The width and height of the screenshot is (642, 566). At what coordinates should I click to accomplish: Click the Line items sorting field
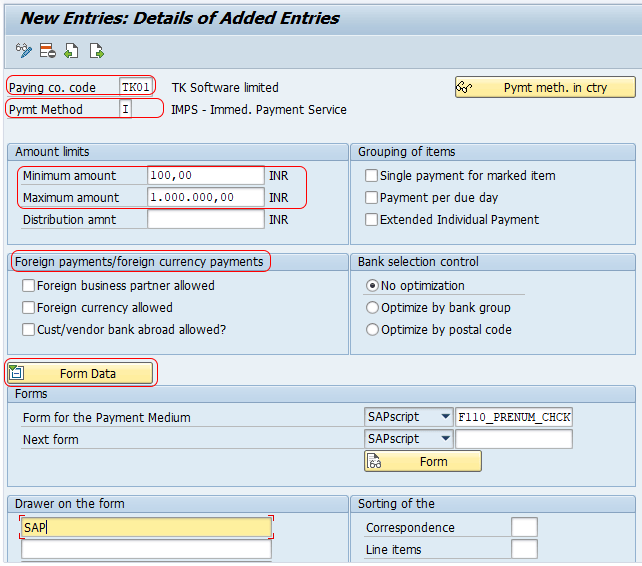tap(524, 550)
